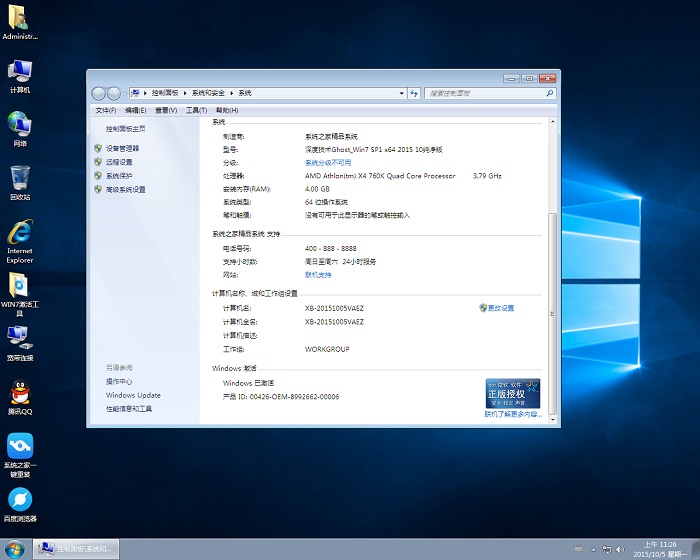Open the 腾讯QQ desktop icon
The height and width of the screenshot is (560, 700).
(x=20, y=393)
